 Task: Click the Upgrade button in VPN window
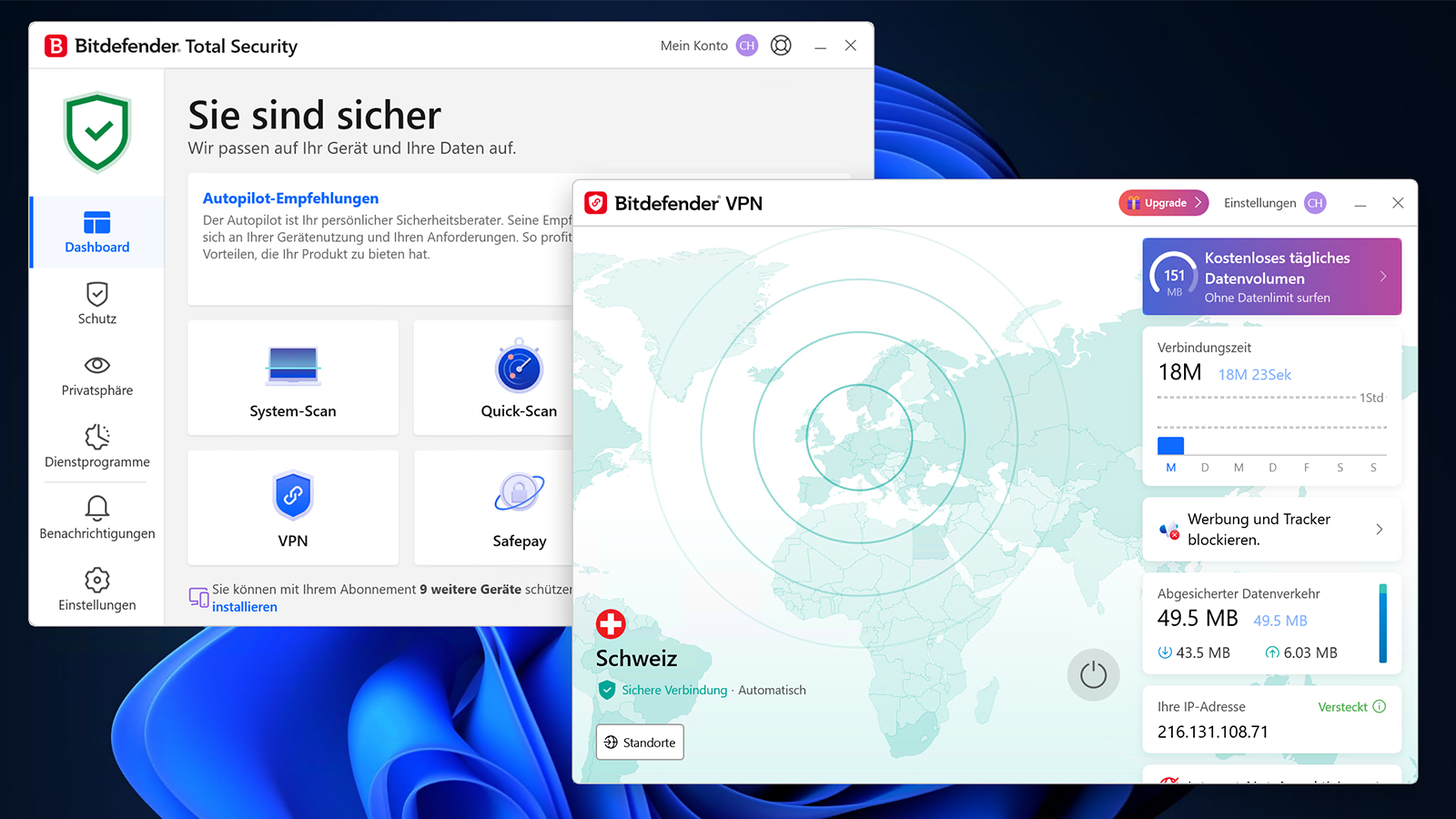tap(1164, 203)
